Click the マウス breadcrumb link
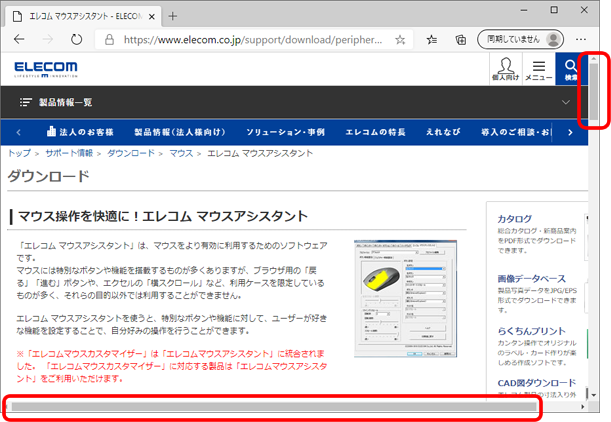 pyautogui.click(x=181, y=153)
